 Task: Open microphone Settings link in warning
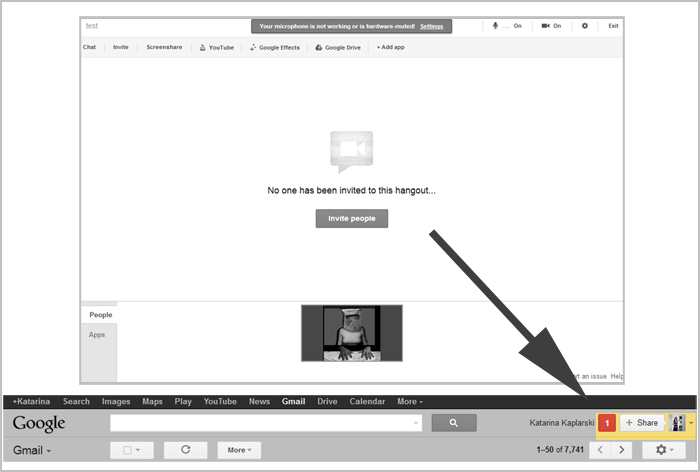coord(431,26)
